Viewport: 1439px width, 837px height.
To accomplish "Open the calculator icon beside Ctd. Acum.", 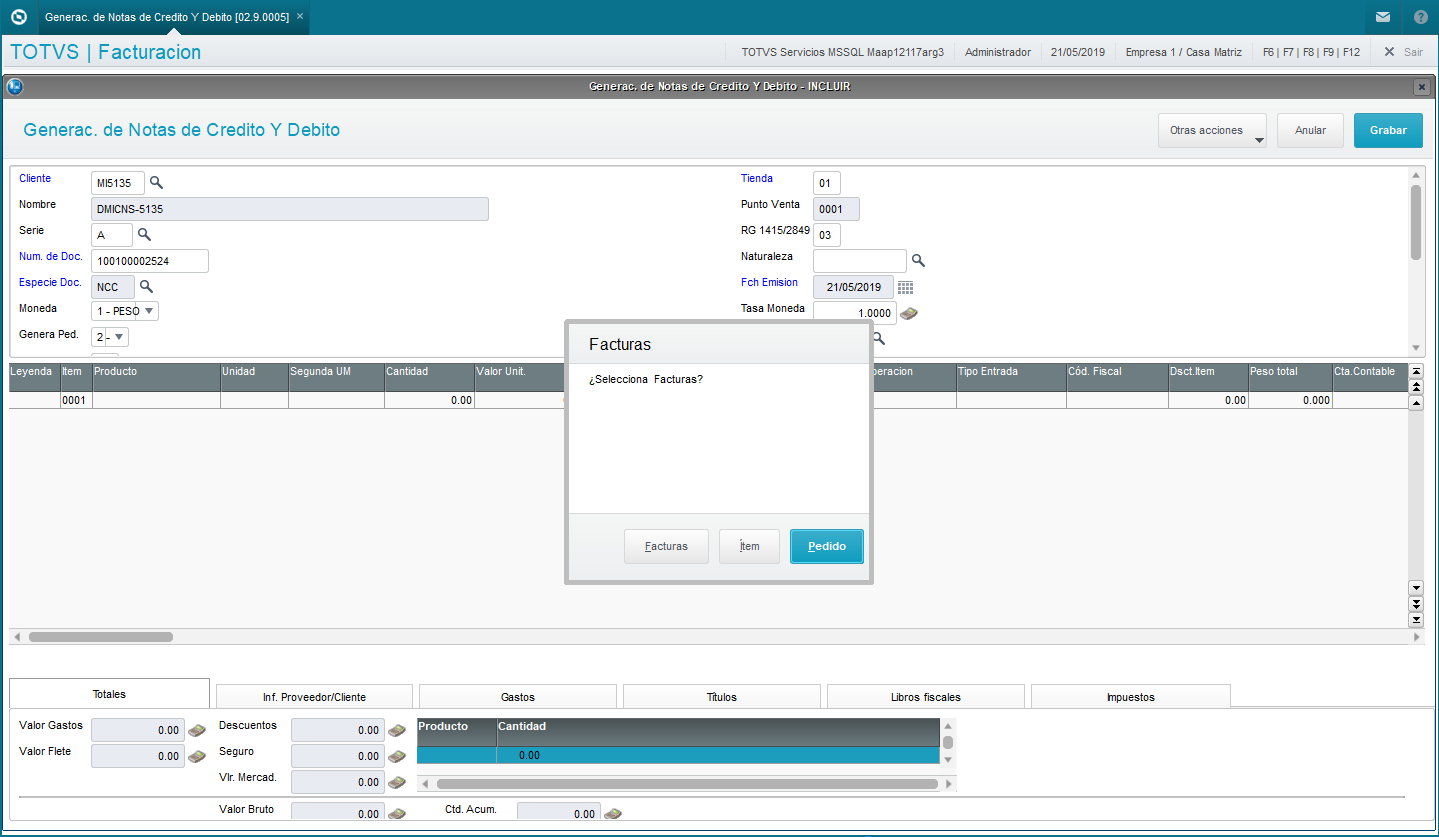I will pyautogui.click(x=613, y=814).
